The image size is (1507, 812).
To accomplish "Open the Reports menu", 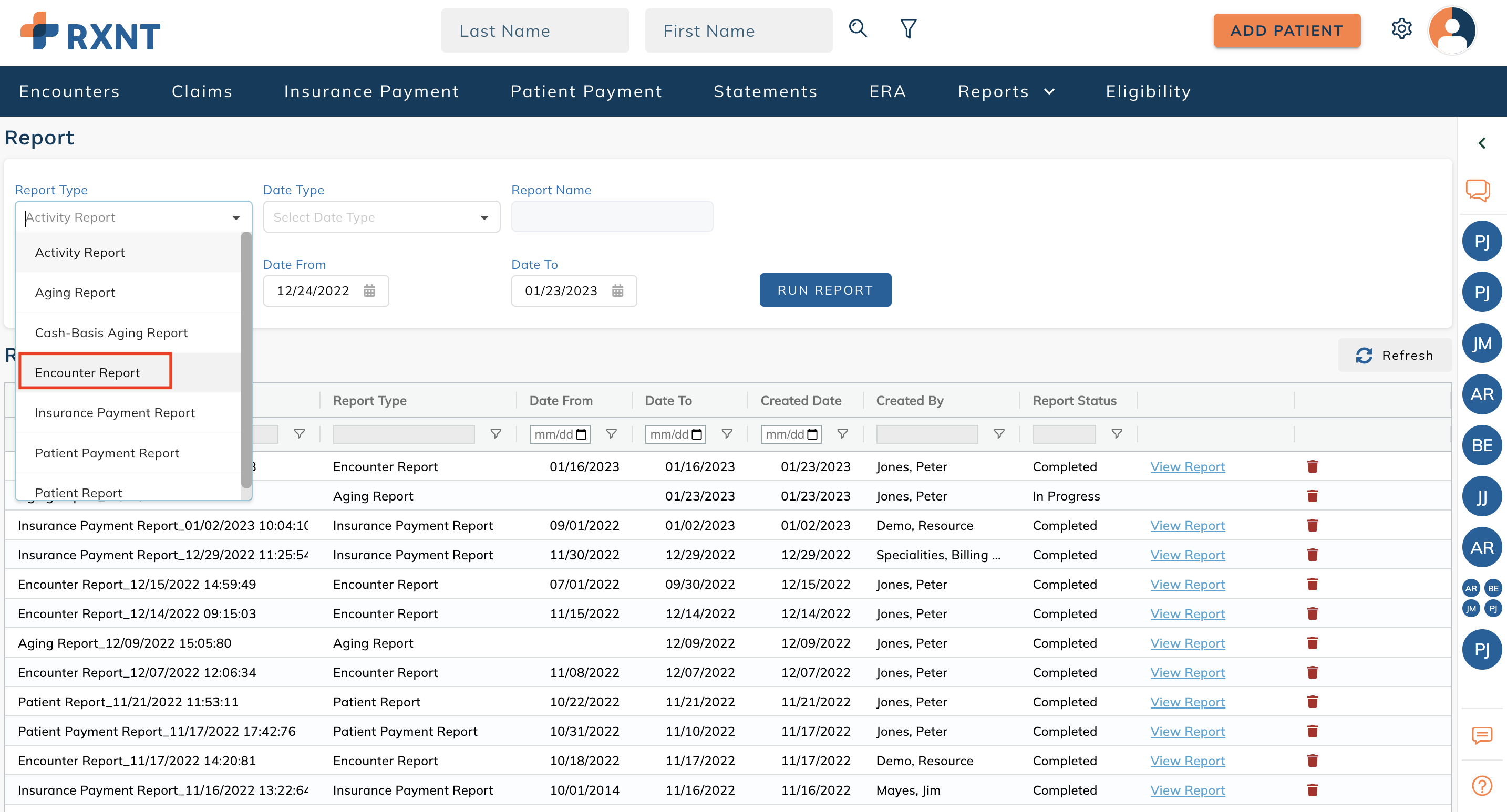I will pos(1005,91).
